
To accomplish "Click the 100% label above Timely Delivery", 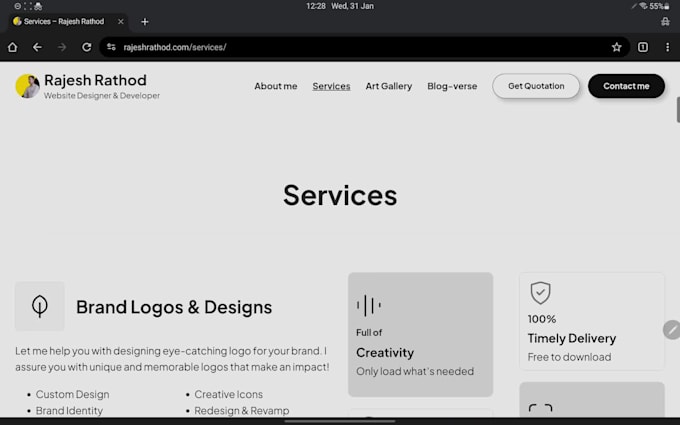I will point(542,319).
